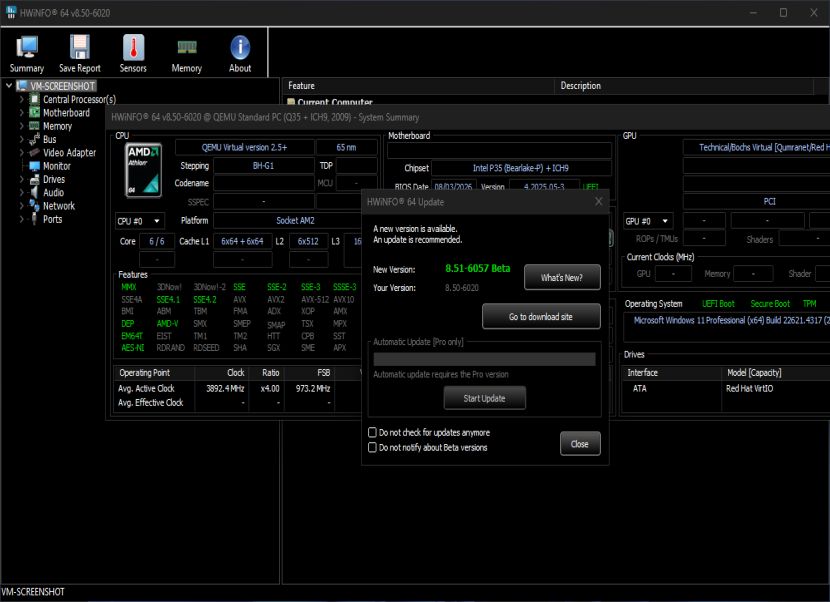Click the Monitor tree icon

pyautogui.click(x=35, y=166)
